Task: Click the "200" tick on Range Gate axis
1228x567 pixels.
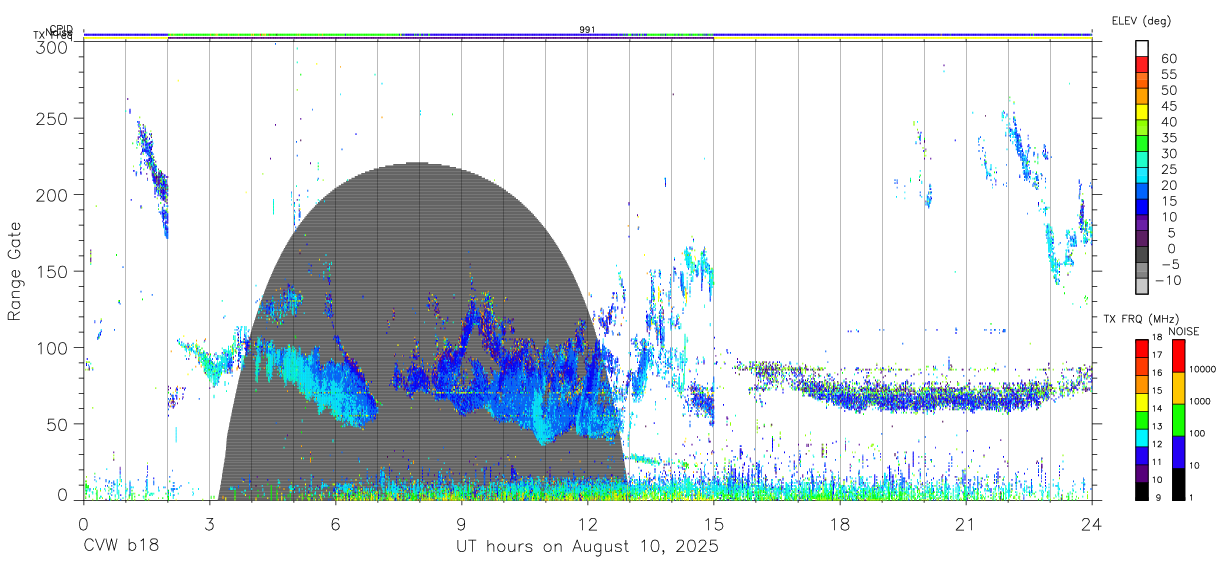Action: 51,194
